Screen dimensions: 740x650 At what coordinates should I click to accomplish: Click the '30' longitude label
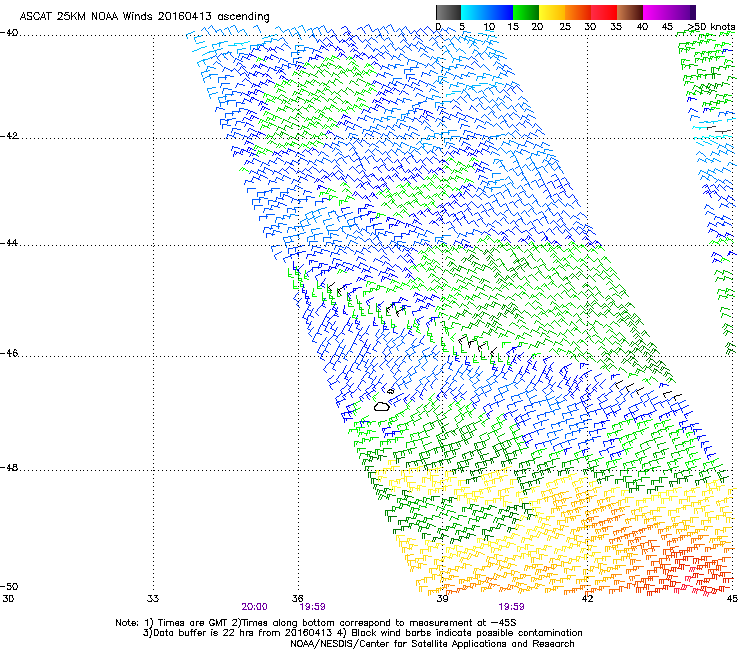(x=8, y=599)
